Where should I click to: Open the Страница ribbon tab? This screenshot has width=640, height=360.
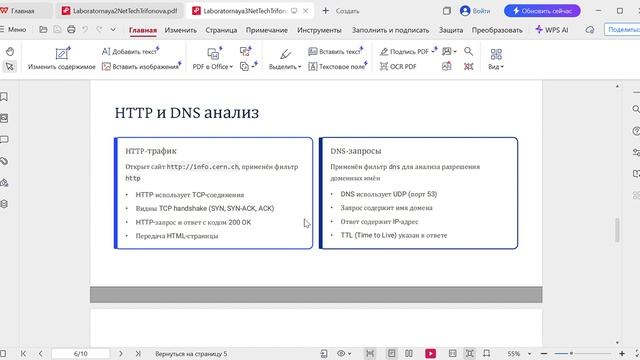tap(221, 30)
